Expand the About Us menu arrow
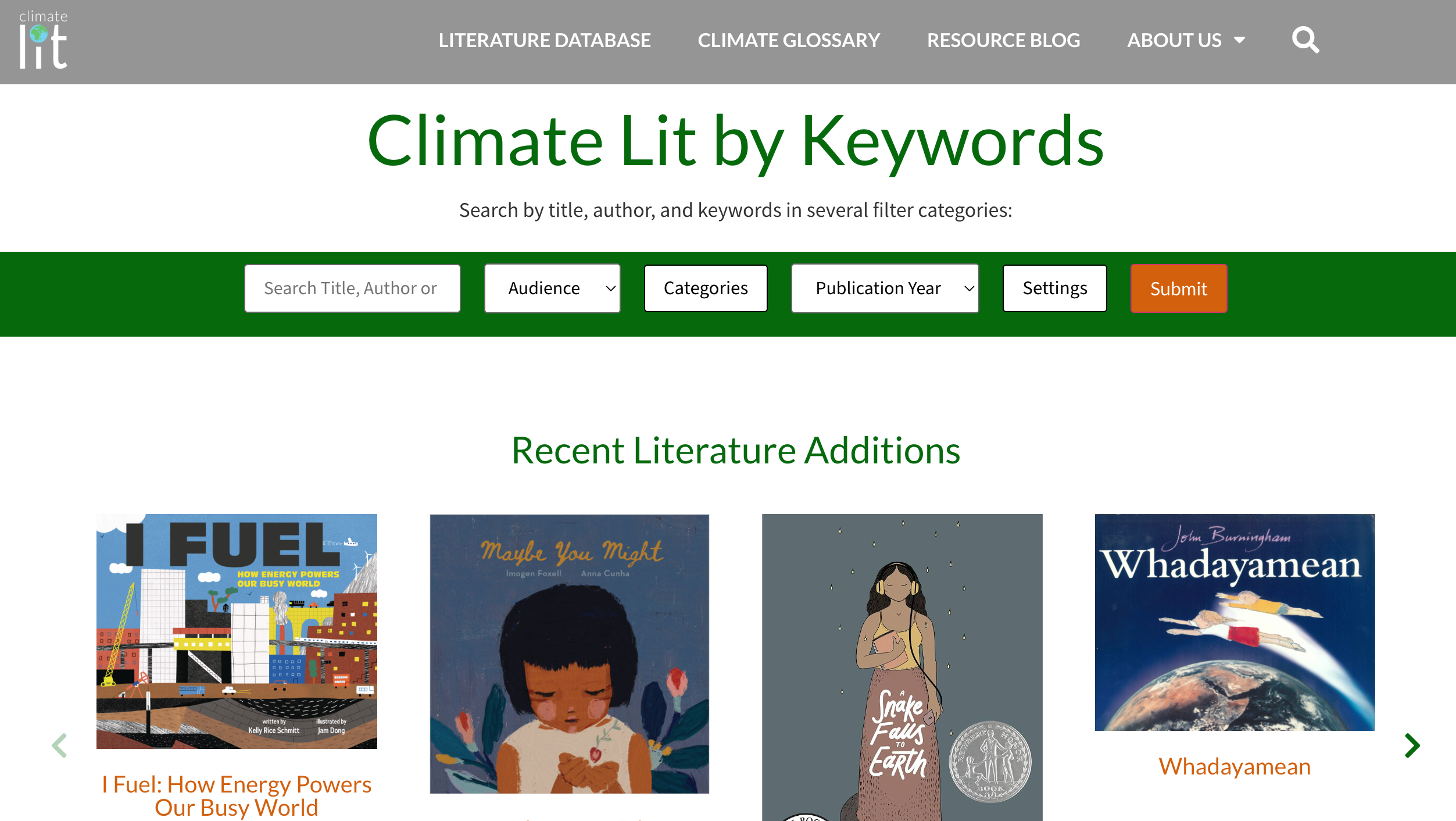The width and height of the screenshot is (1456, 821). [1240, 41]
